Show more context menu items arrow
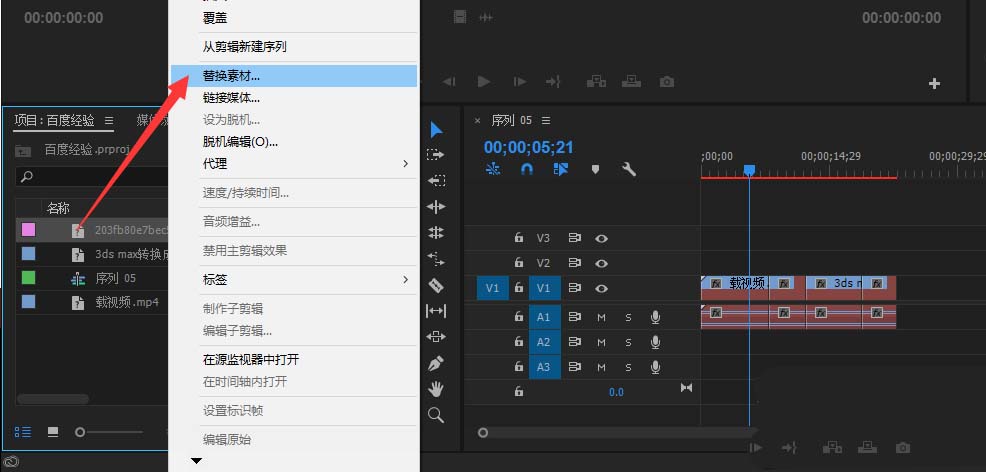 pos(196,461)
